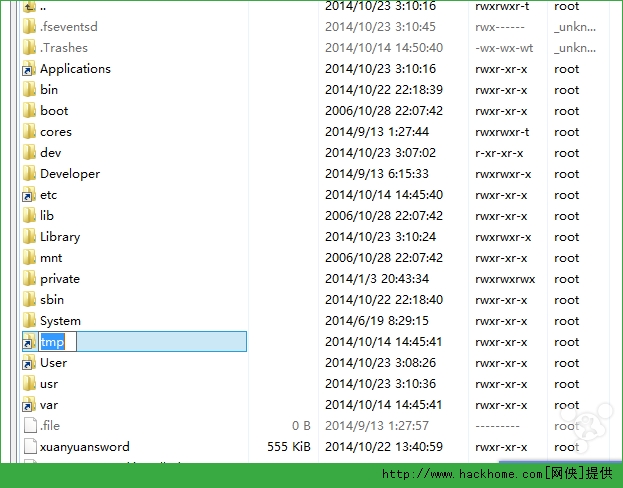Click the .file document icon

[30, 426]
